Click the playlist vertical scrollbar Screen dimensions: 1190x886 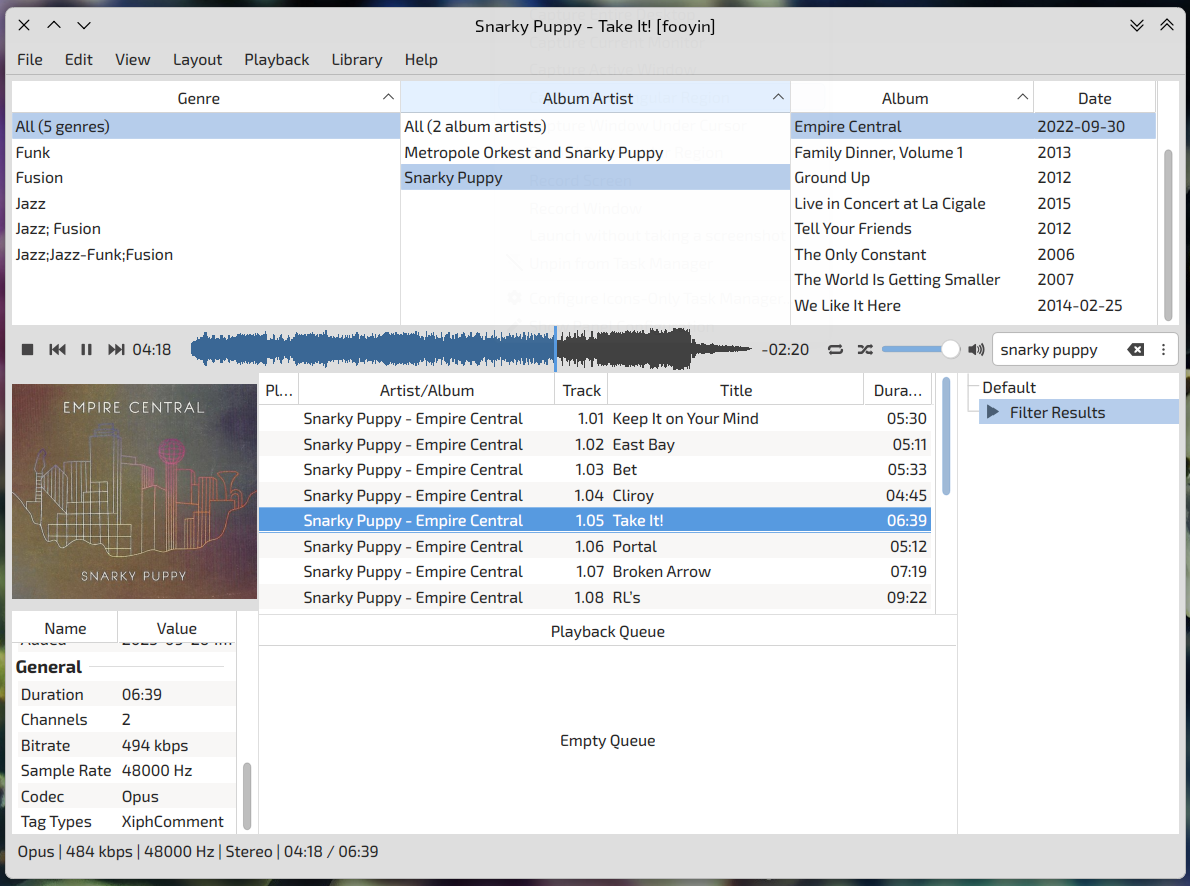click(x=946, y=437)
